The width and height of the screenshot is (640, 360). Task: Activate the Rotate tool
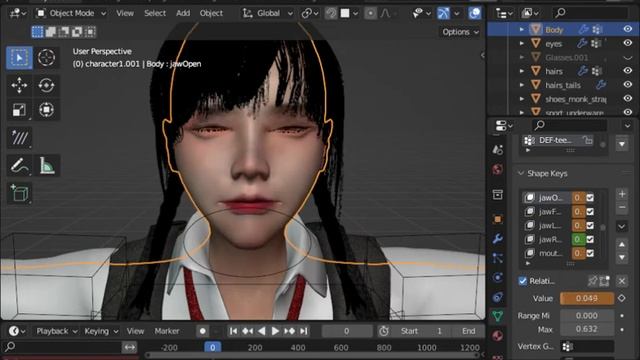[47, 85]
